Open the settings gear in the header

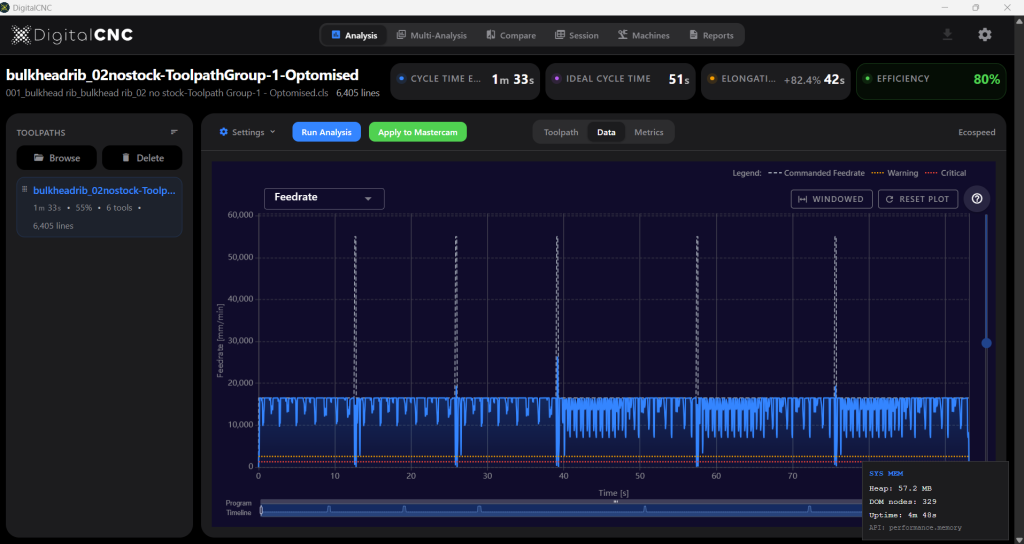(985, 35)
